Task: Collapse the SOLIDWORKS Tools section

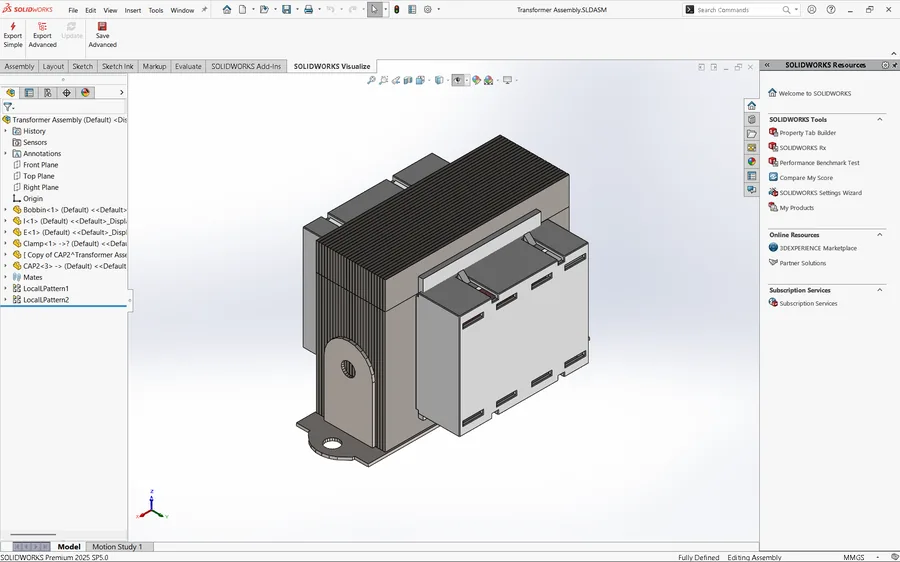Action: 879,119
